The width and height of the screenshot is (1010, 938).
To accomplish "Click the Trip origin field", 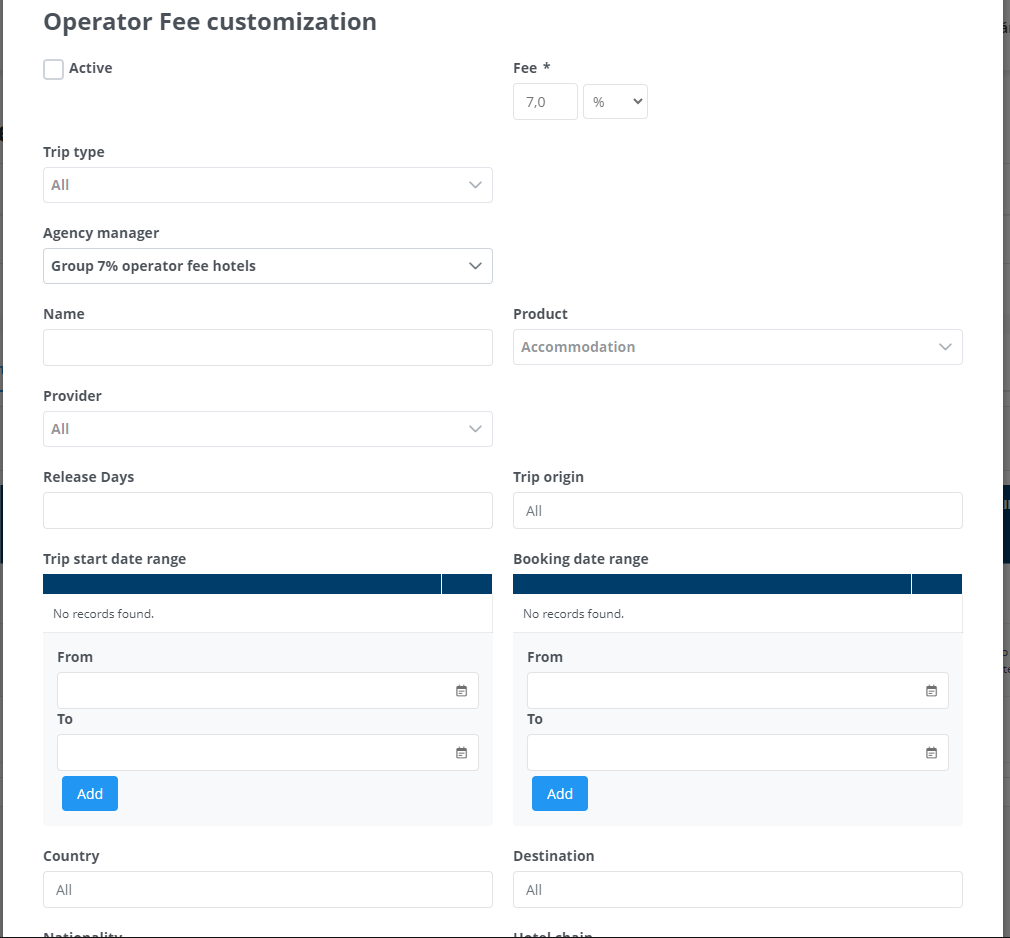I will pyautogui.click(x=737, y=511).
